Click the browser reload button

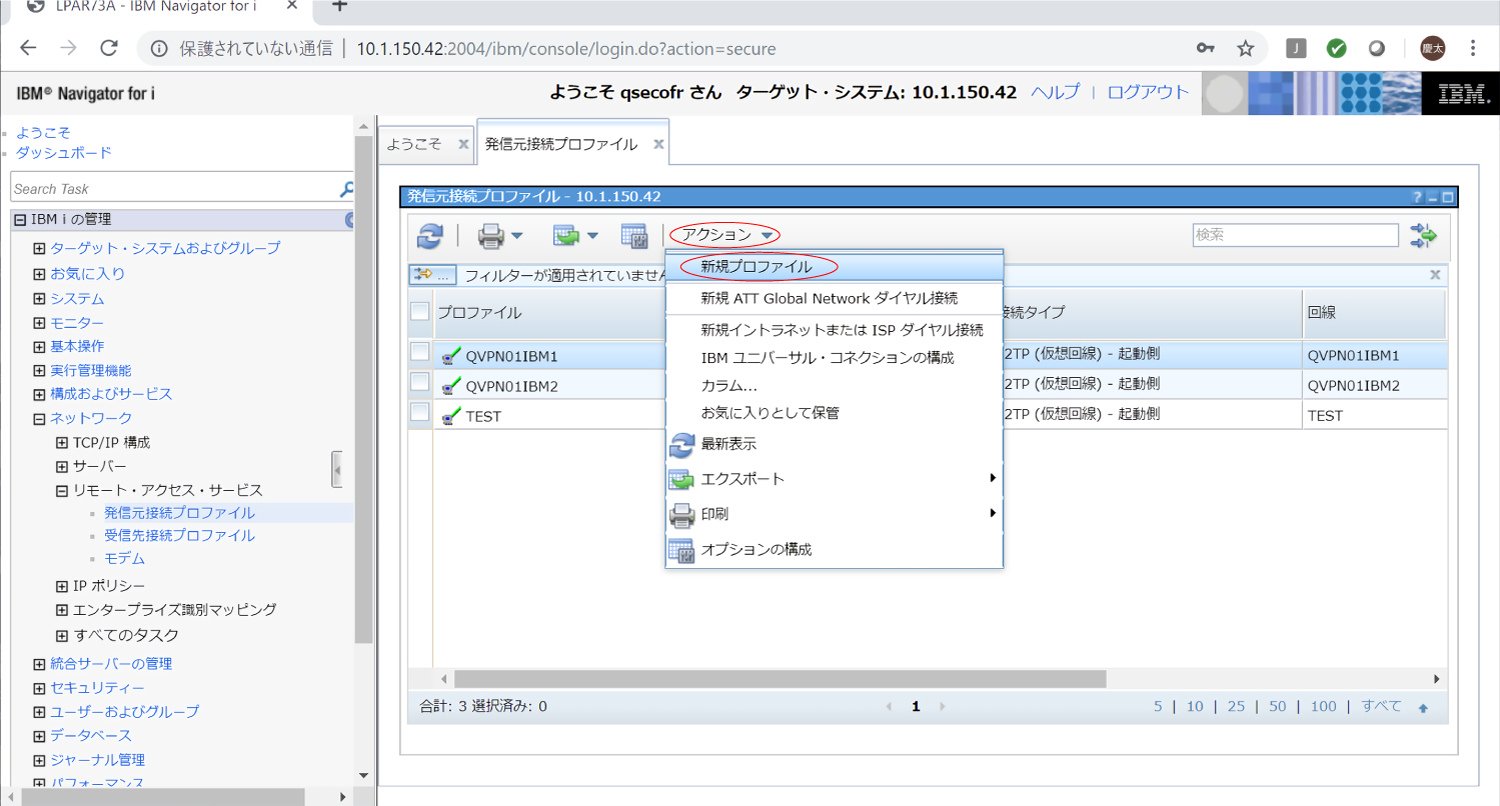pyautogui.click(x=109, y=48)
